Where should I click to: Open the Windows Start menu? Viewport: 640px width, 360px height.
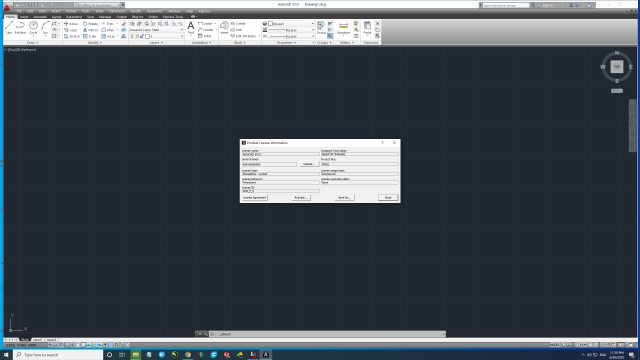tap(6, 355)
